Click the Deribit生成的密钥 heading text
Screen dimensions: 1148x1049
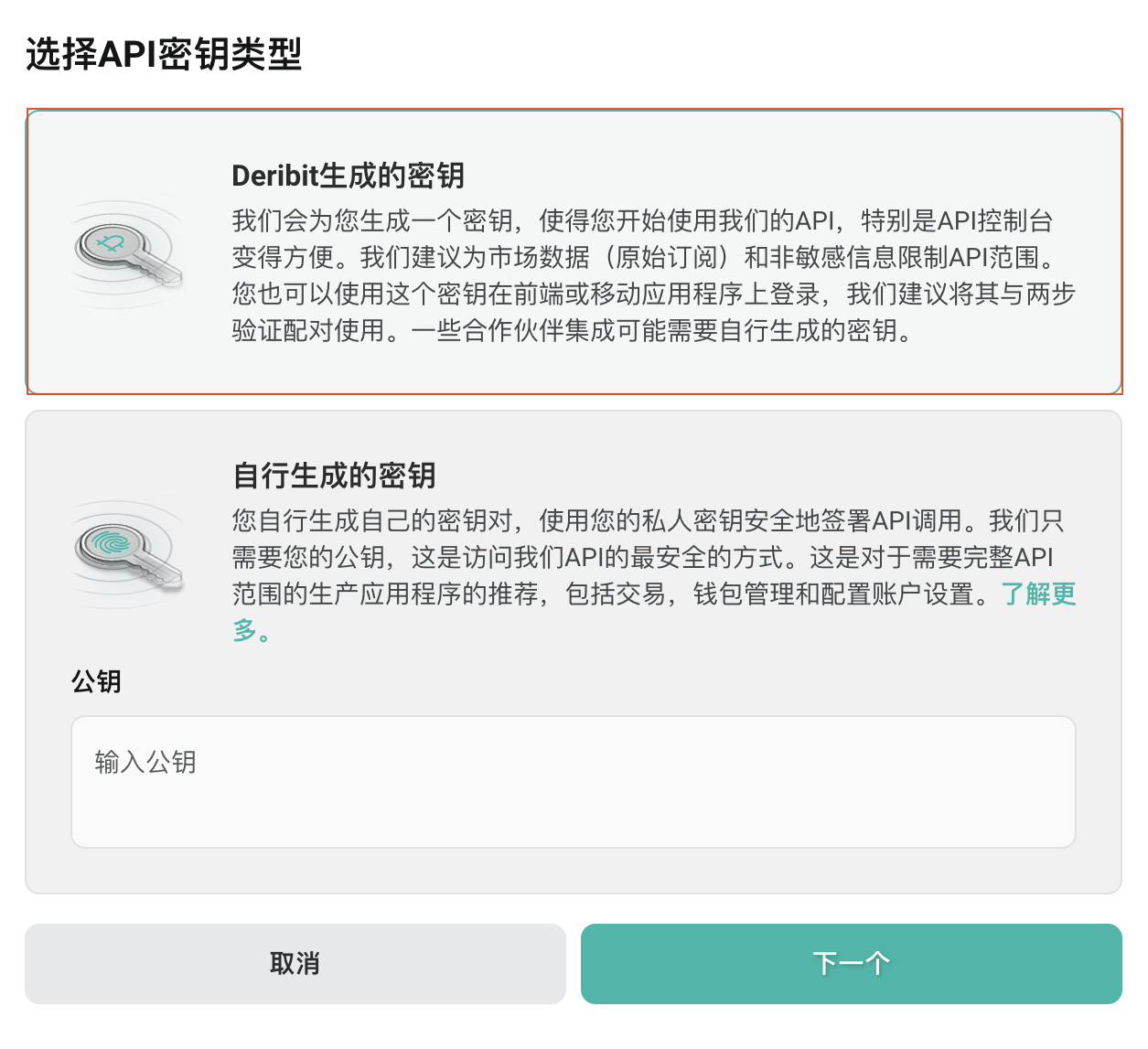pos(348,177)
